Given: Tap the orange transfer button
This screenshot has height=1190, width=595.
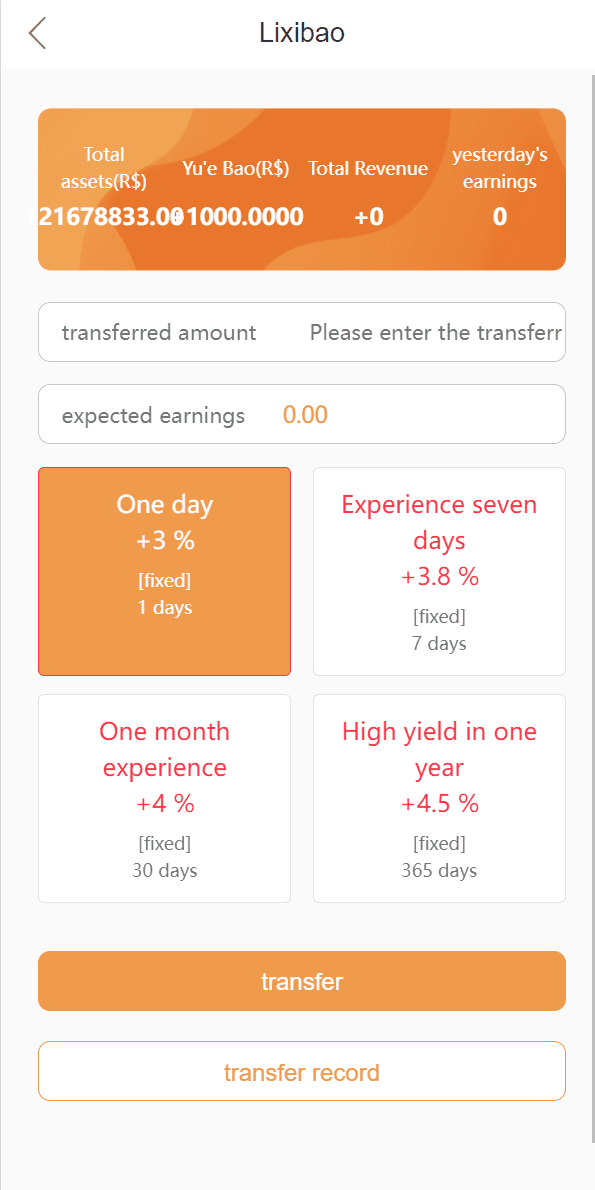Looking at the screenshot, I should pyautogui.click(x=302, y=981).
